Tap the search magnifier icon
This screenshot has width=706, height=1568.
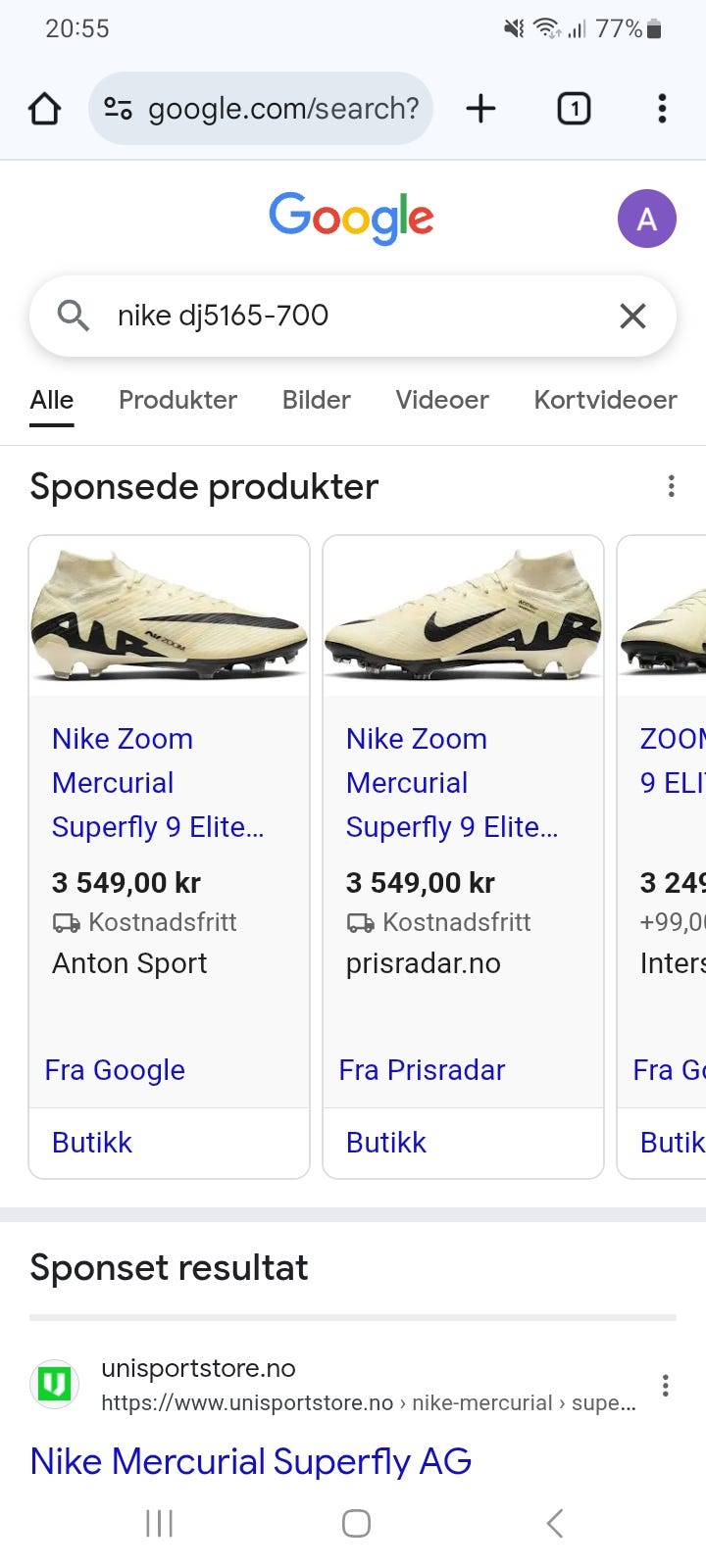tap(74, 316)
